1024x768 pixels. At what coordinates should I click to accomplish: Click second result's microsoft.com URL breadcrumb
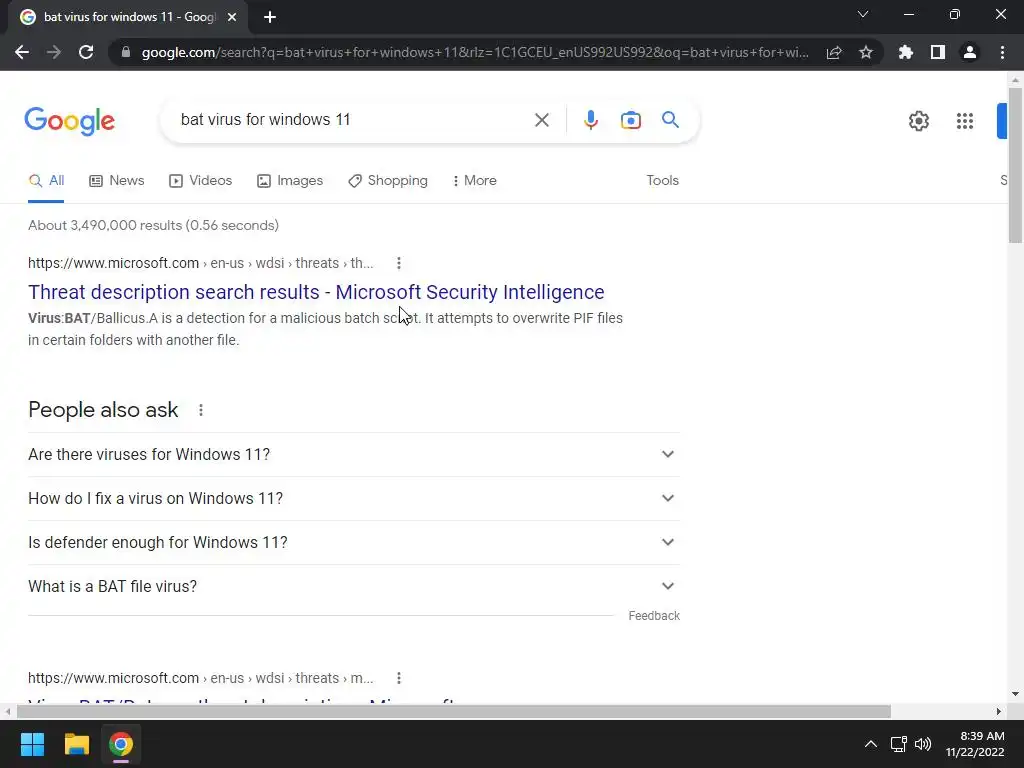(x=200, y=678)
